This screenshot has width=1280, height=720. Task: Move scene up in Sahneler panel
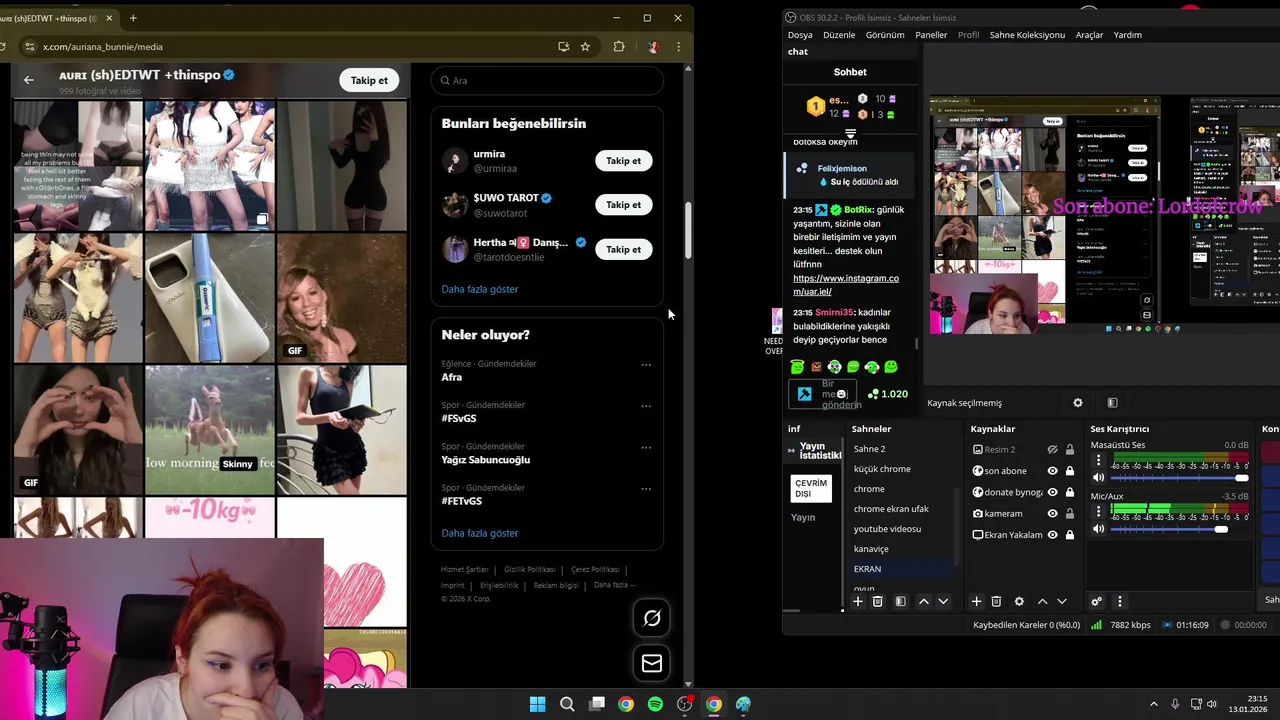tap(923, 601)
